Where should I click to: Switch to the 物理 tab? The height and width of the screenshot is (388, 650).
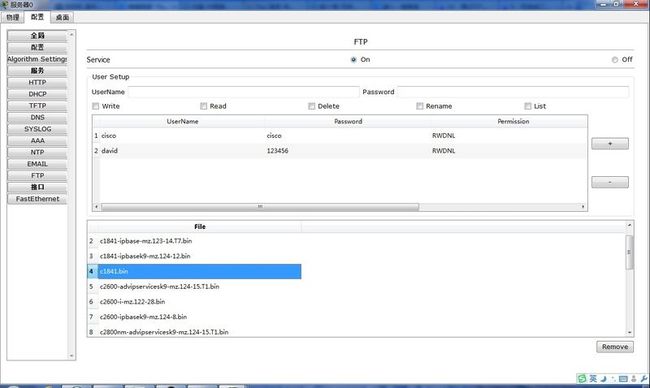(x=12, y=17)
